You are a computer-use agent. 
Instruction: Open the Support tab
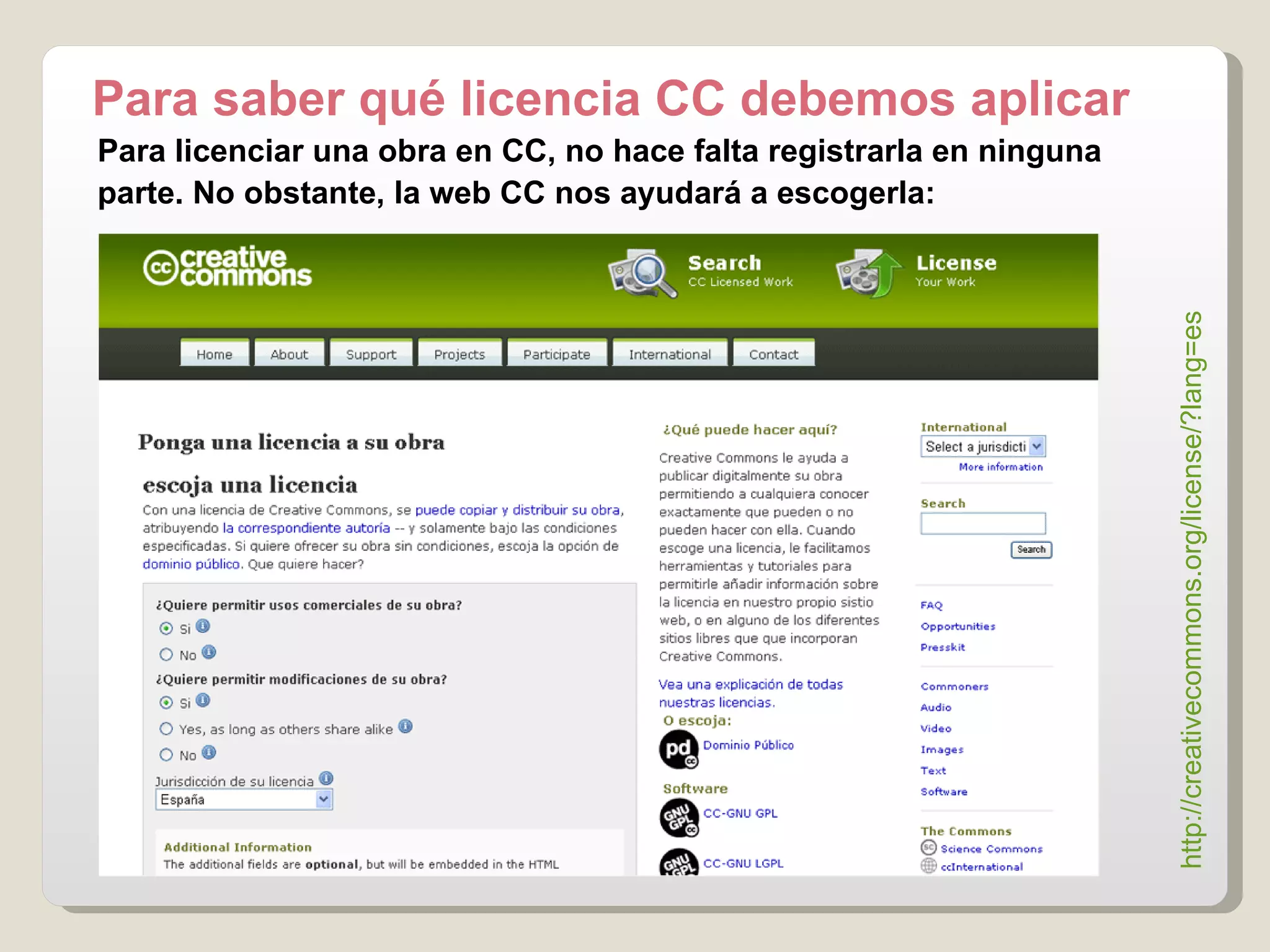(x=371, y=353)
